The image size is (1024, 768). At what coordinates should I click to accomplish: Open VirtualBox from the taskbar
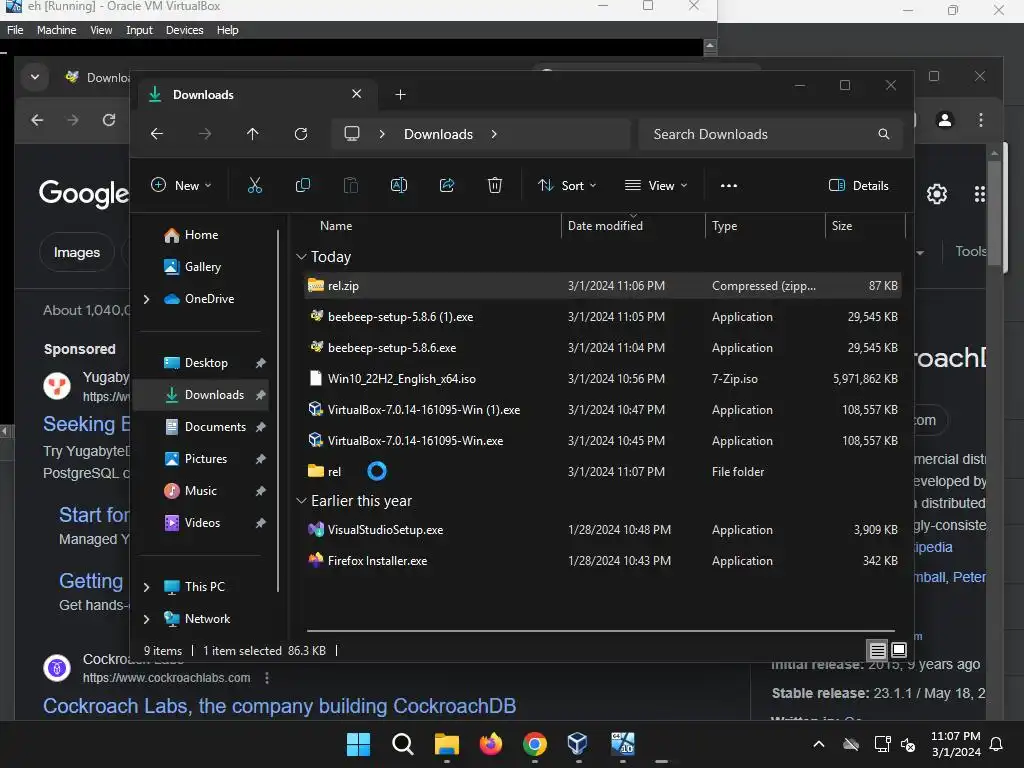[x=577, y=744]
